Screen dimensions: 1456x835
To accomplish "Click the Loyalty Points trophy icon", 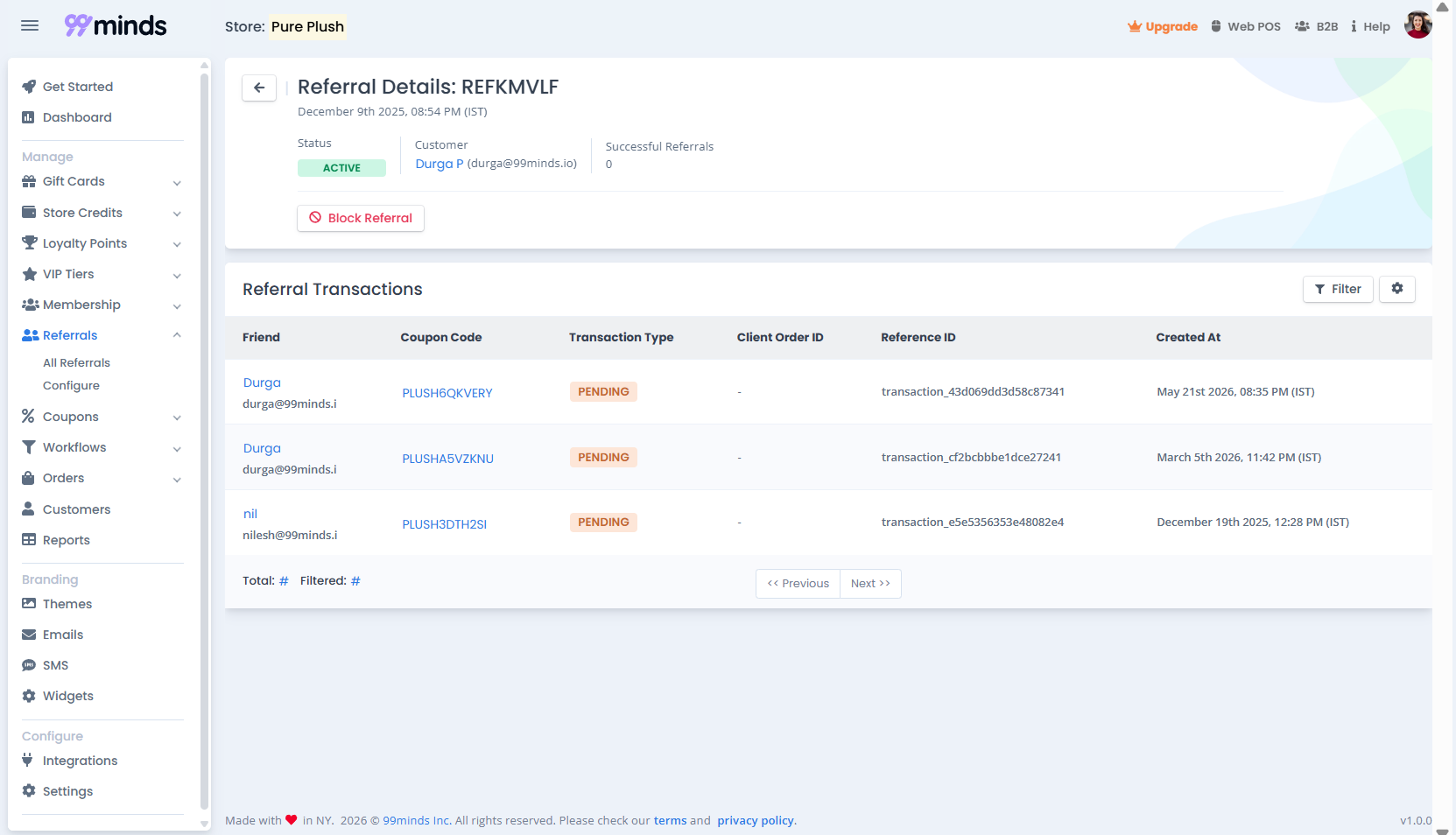I will [29, 243].
